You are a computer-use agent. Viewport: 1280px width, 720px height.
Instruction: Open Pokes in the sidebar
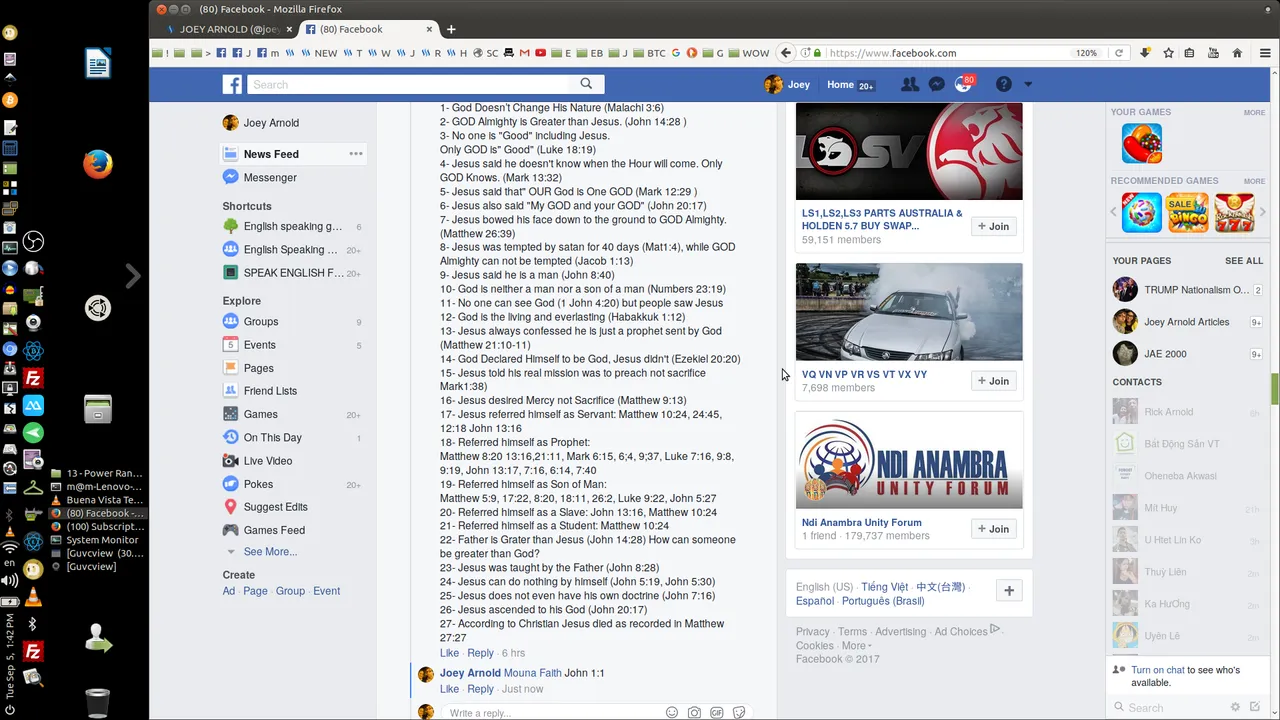(x=258, y=484)
